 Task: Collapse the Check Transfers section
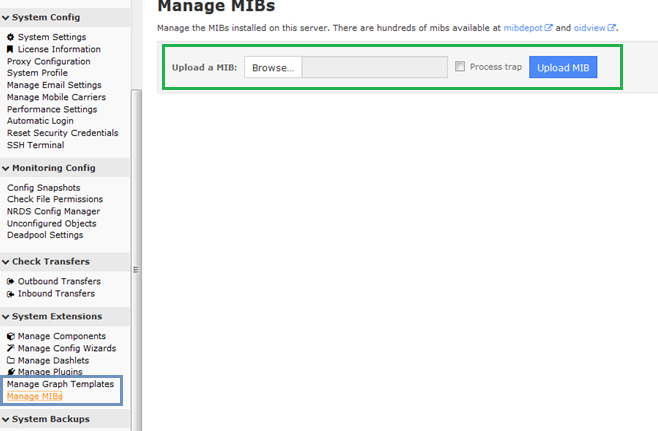tap(5, 262)
